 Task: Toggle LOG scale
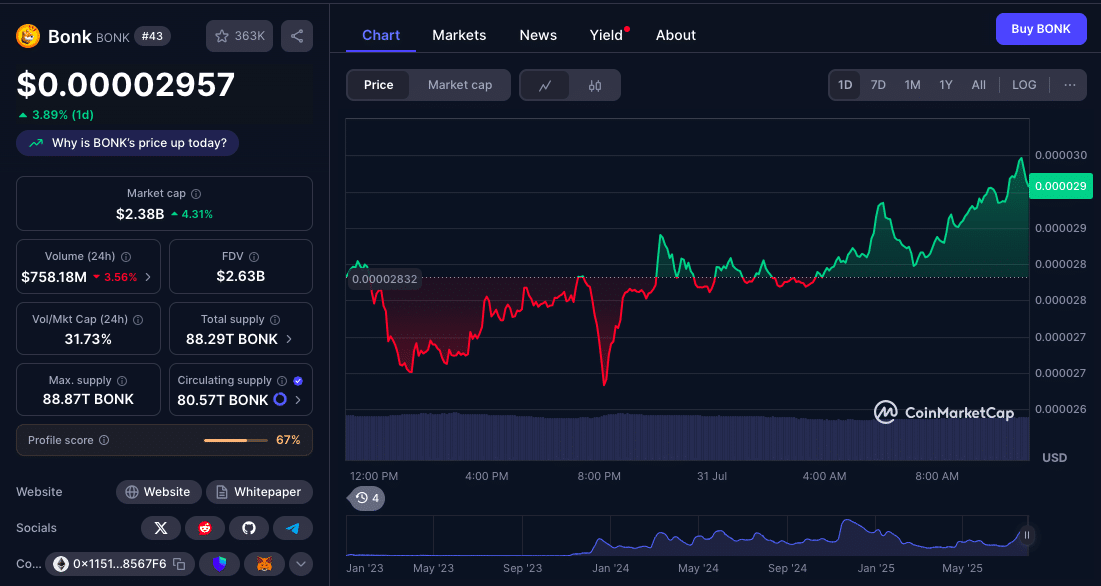[x=1024, y=85]
